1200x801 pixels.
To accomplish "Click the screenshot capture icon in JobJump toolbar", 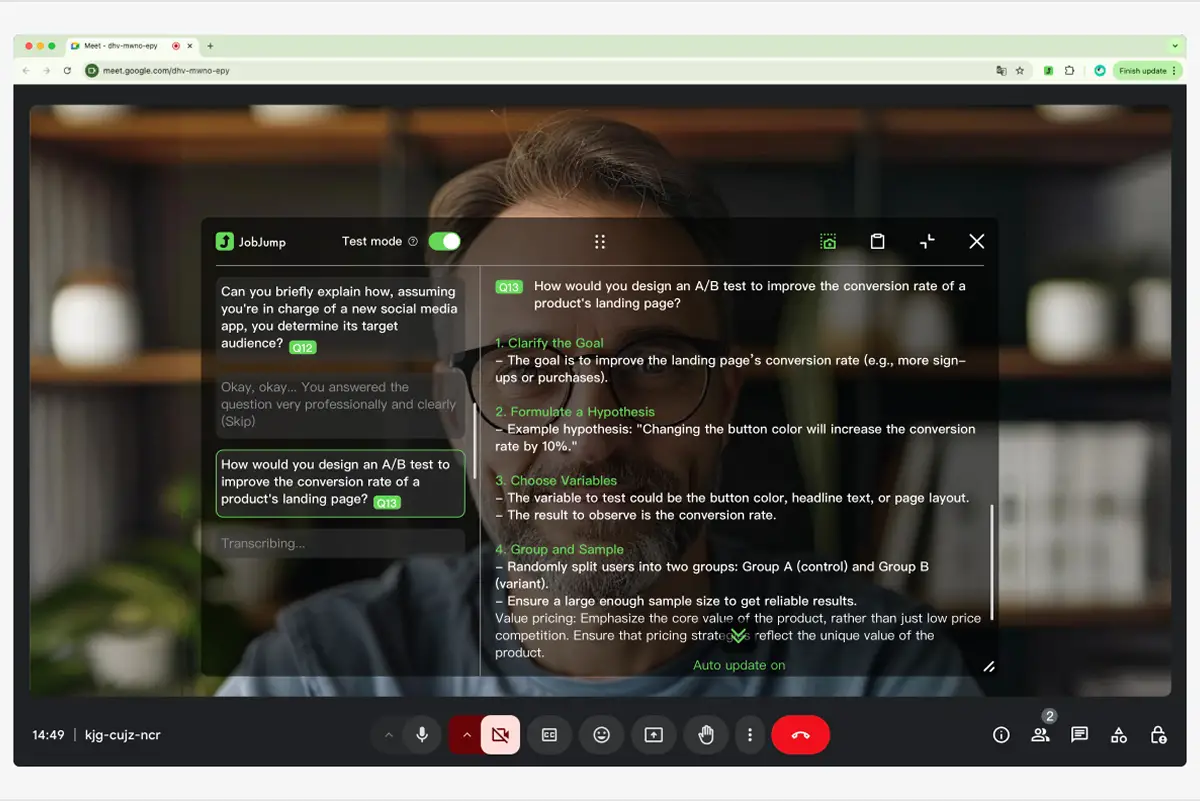I will click(828, 241).
